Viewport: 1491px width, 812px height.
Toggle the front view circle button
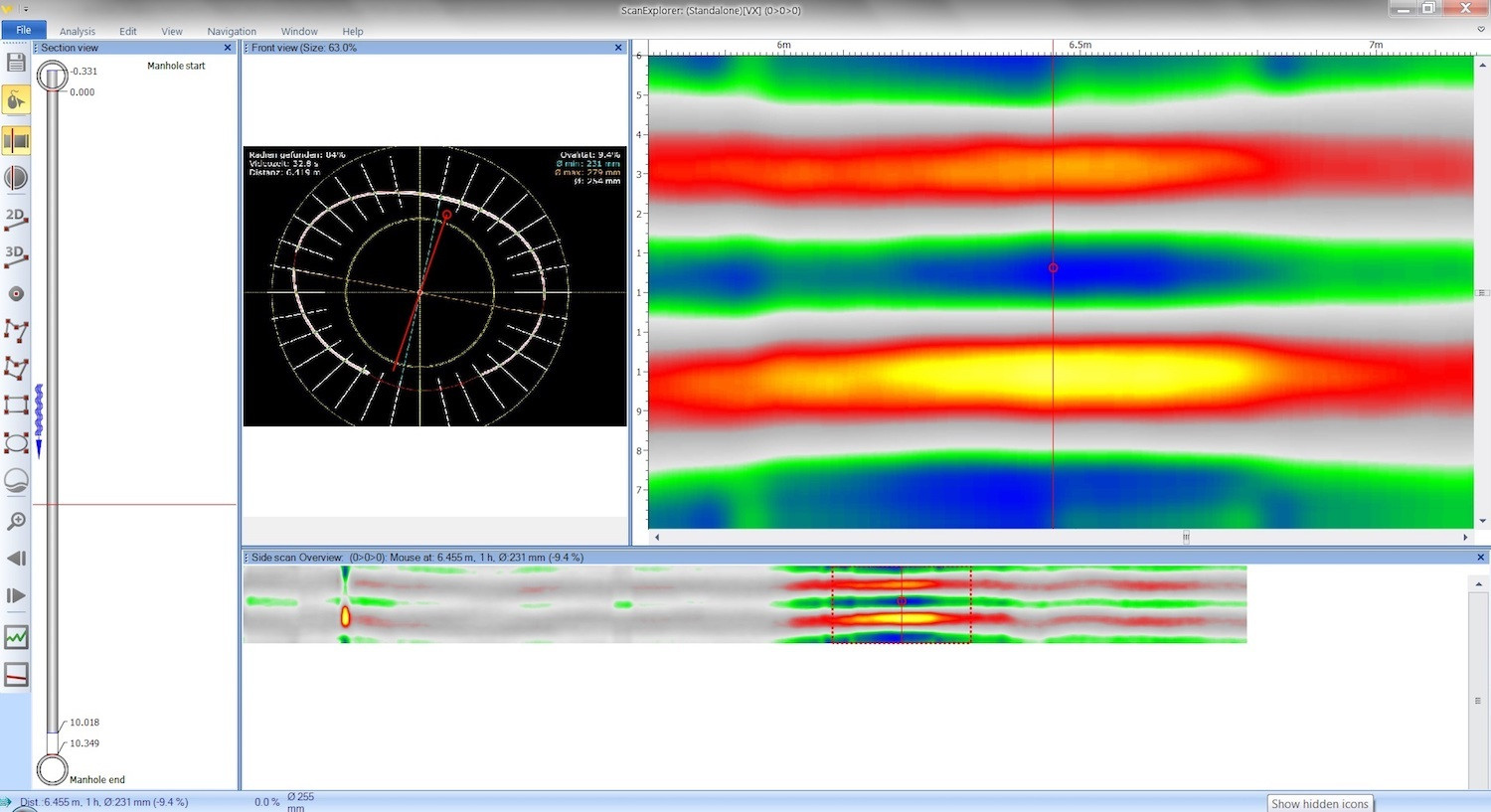click(x=16, y=178)
